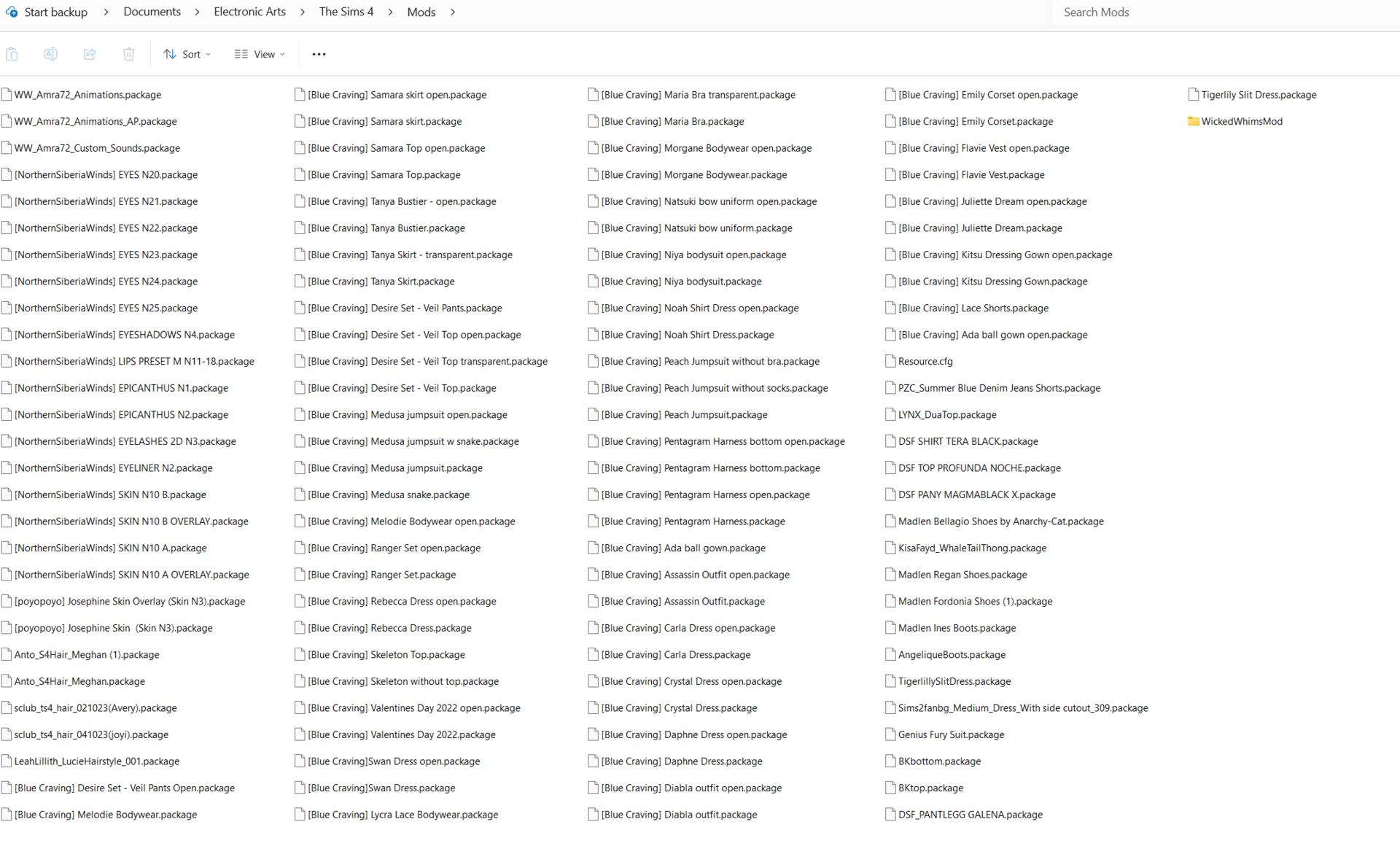Select [NorthernSiberiaWinds] EYES N20.package

tap(99, 174)
